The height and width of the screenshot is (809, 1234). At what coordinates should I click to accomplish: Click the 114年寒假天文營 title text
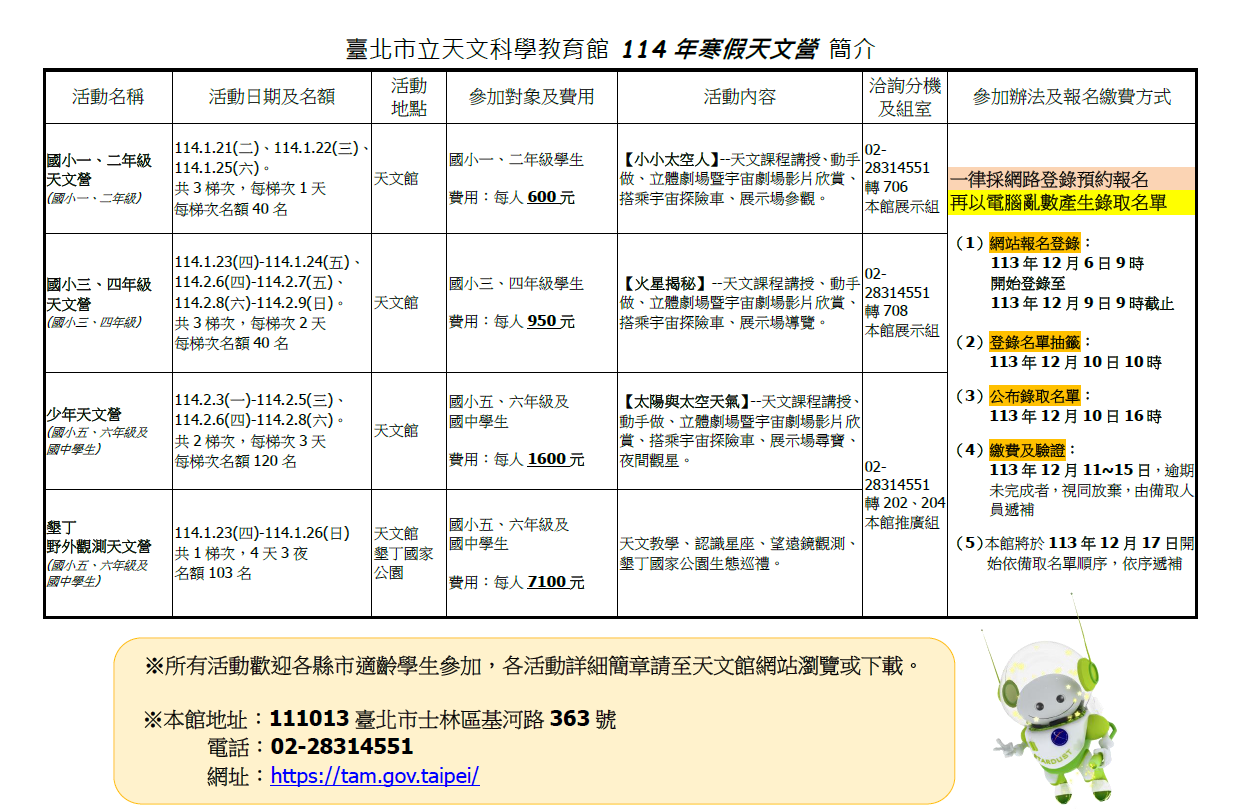pos(720,50)
